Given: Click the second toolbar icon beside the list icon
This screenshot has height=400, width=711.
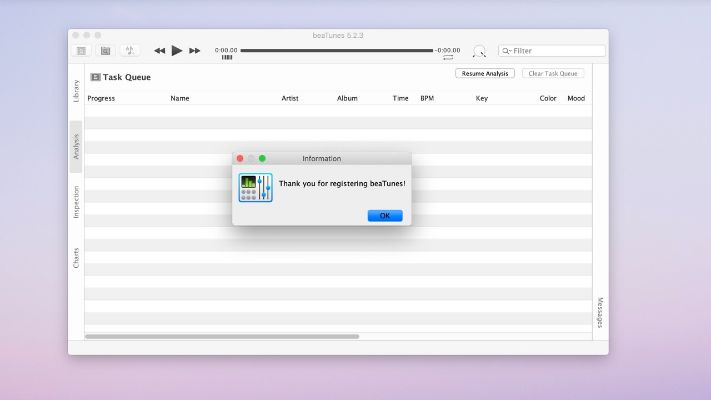Looking at the screenshot, I should (105, 51).
